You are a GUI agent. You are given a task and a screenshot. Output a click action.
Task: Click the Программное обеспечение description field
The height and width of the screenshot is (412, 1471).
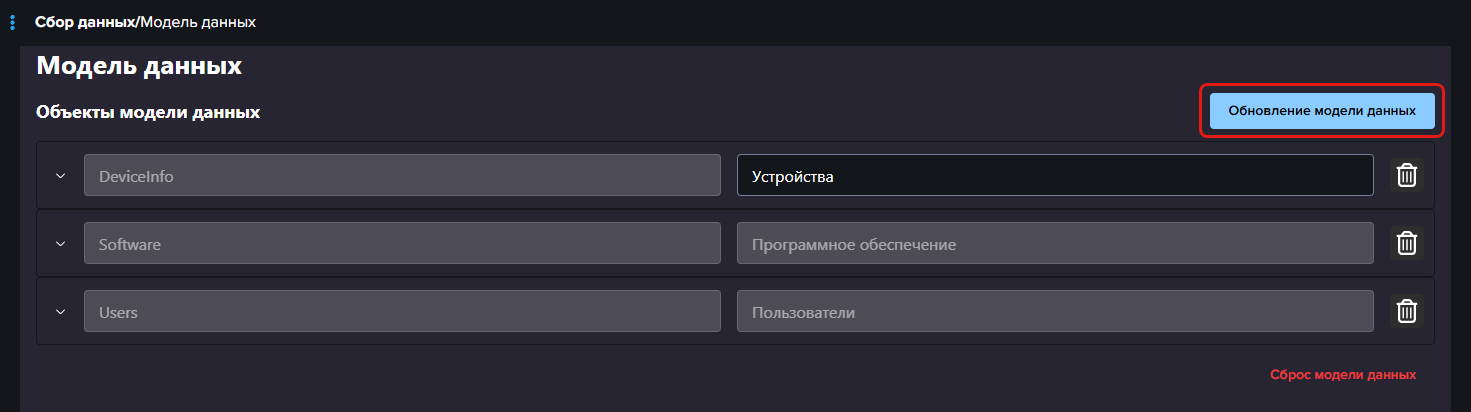click(x=1054, y=243)
